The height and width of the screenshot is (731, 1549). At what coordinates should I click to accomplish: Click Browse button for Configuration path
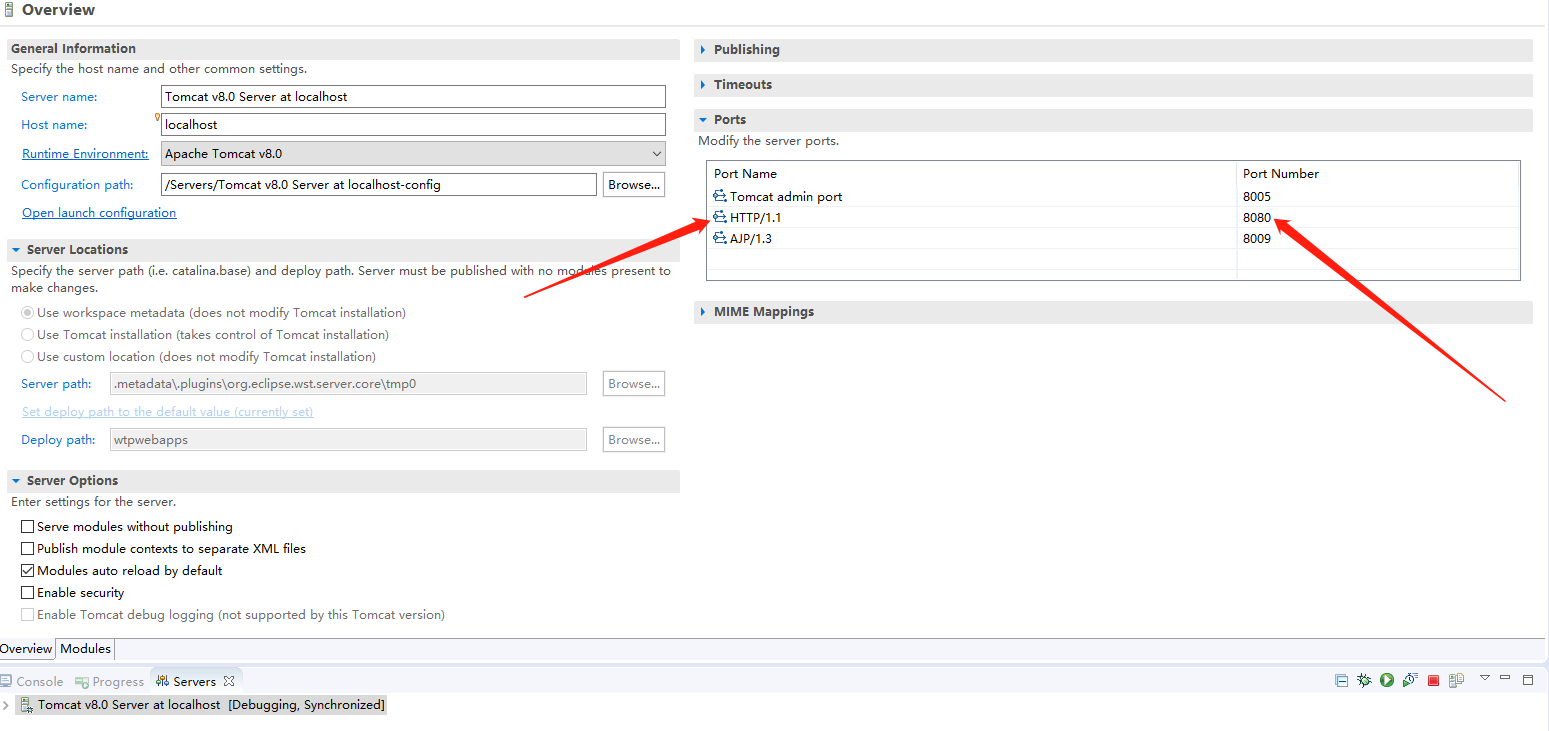(634, 184)
